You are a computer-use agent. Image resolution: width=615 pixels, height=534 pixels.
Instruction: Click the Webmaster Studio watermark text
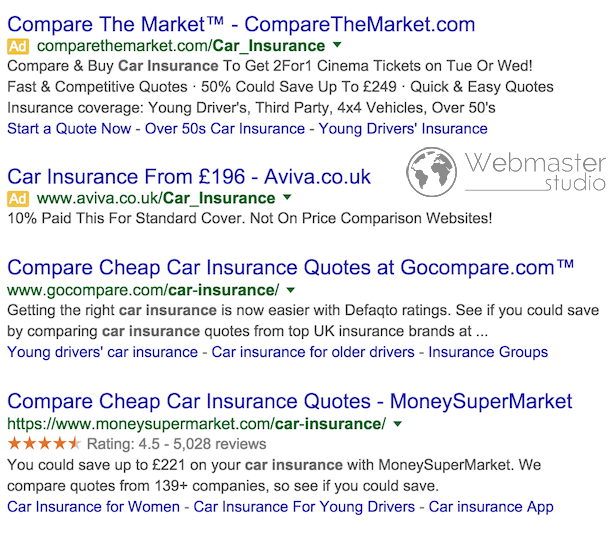[535, 172]
